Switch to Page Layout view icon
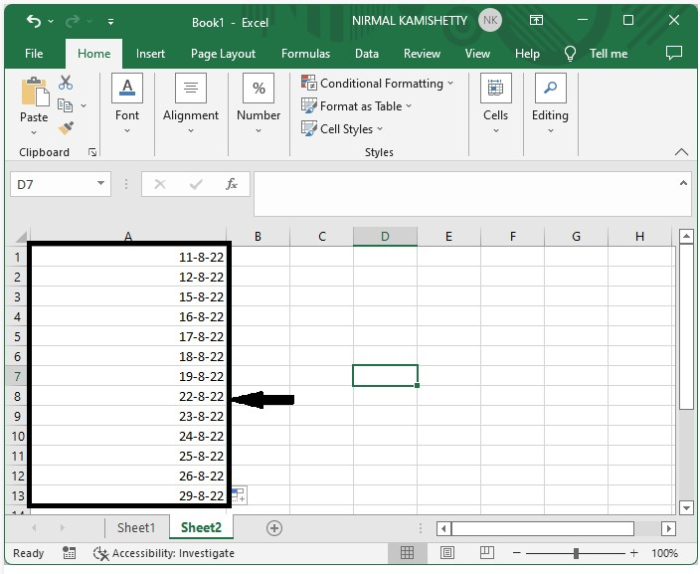Image resolution: width=700 pixels, height=574 pixels. point(447,553)
